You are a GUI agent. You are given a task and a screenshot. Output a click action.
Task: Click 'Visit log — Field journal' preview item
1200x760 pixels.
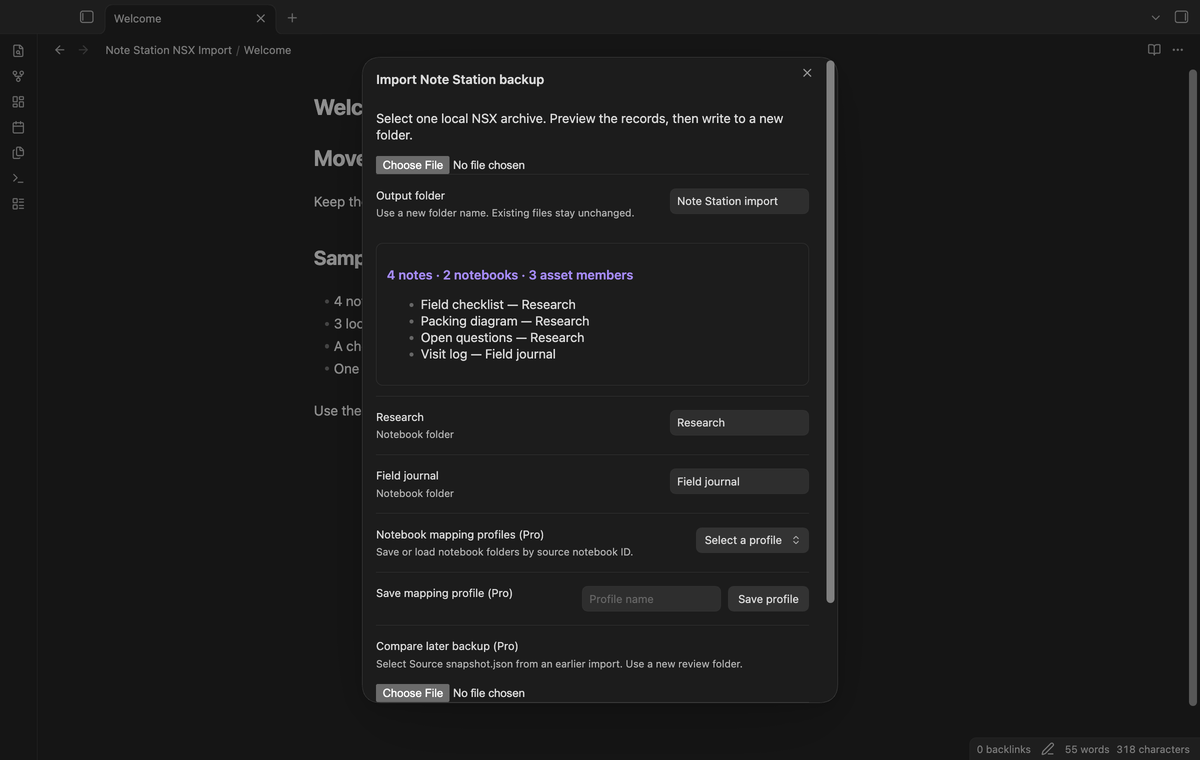click(x=488, y=354)
